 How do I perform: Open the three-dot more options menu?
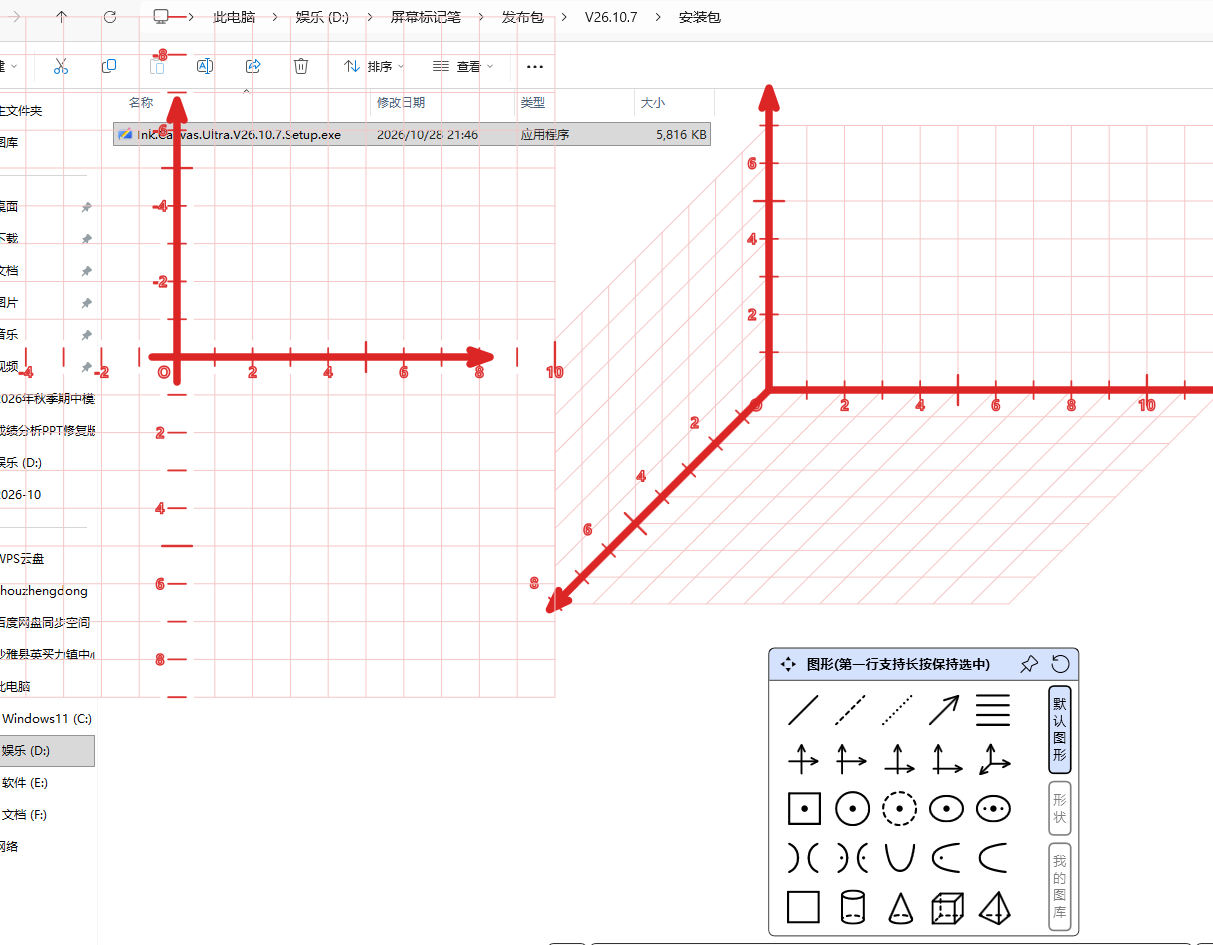pyautogui.click(x=535, y=67)
